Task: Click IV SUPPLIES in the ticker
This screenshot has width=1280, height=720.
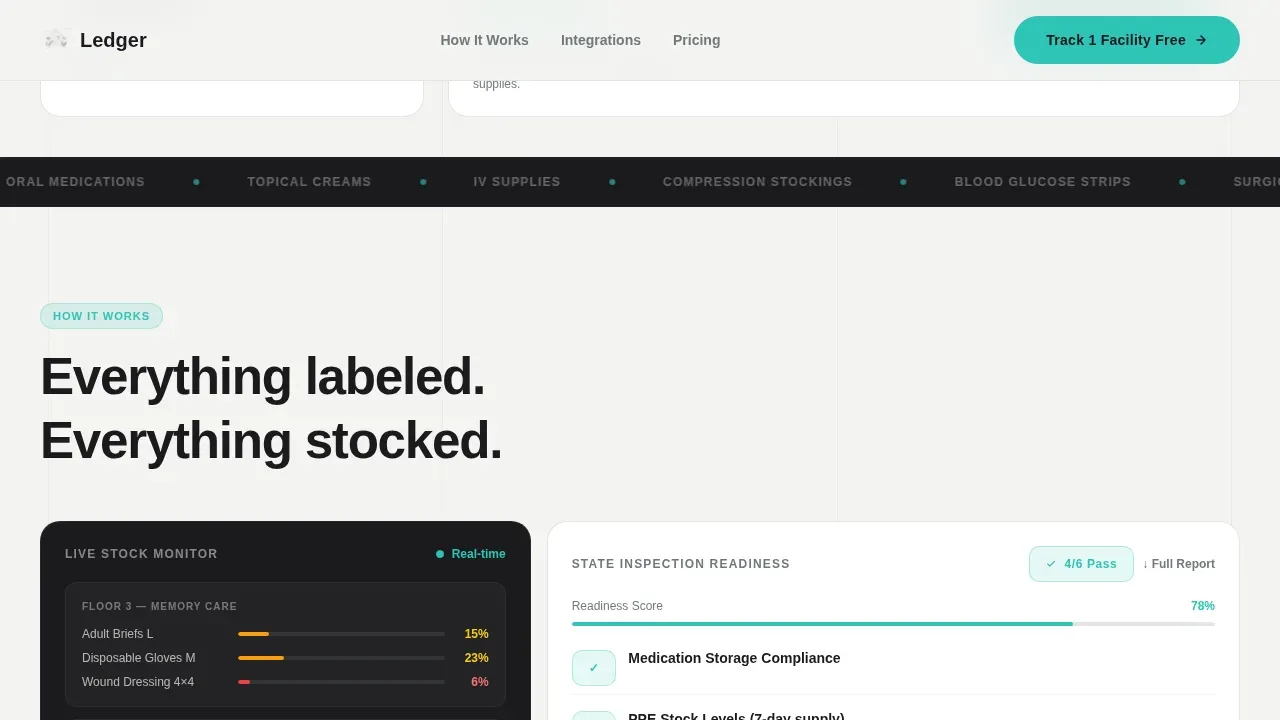Action: click(x=517, y=182)
